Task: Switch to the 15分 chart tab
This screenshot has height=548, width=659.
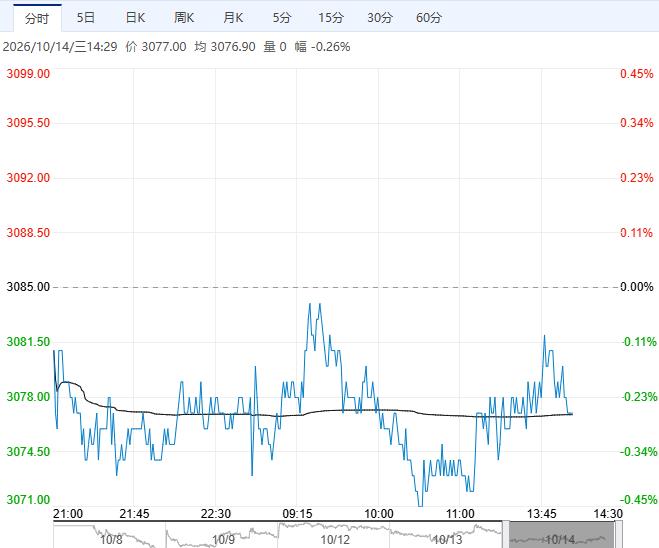Action: tap(331, 18)
